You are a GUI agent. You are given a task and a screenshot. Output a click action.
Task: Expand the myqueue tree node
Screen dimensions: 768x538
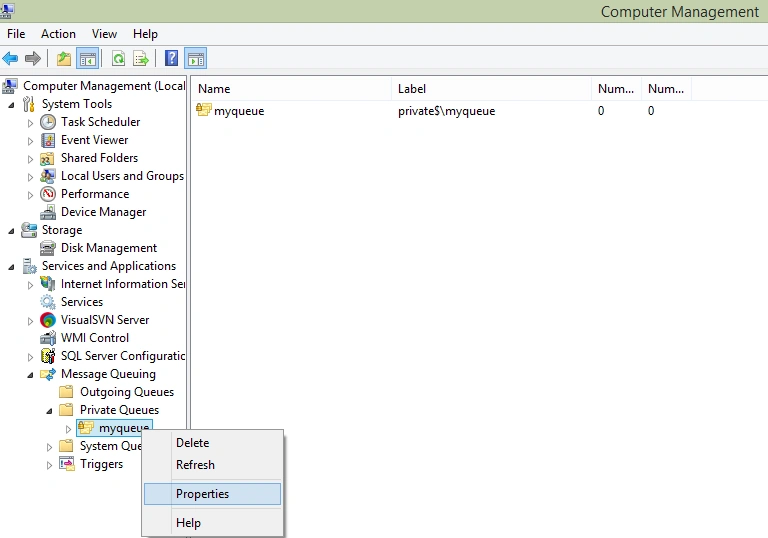(68, 429)
